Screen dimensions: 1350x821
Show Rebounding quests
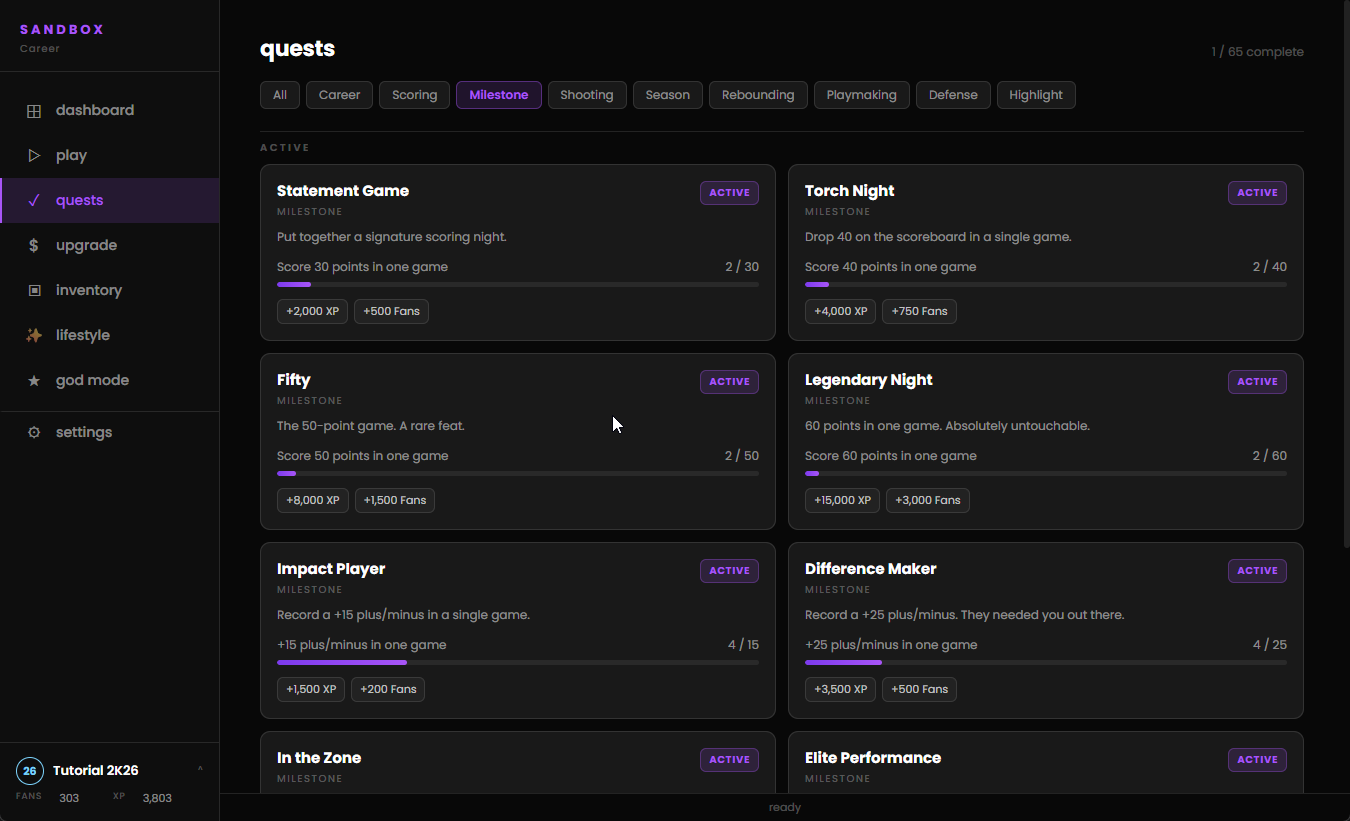(x=758, y=95)
